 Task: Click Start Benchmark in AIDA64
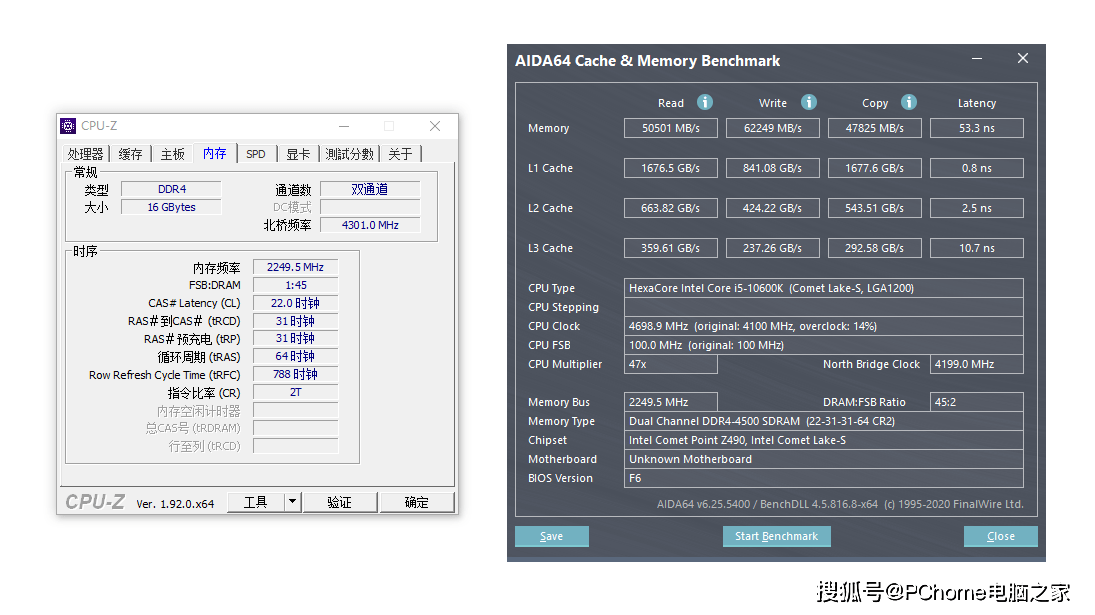tap(777, 536)
